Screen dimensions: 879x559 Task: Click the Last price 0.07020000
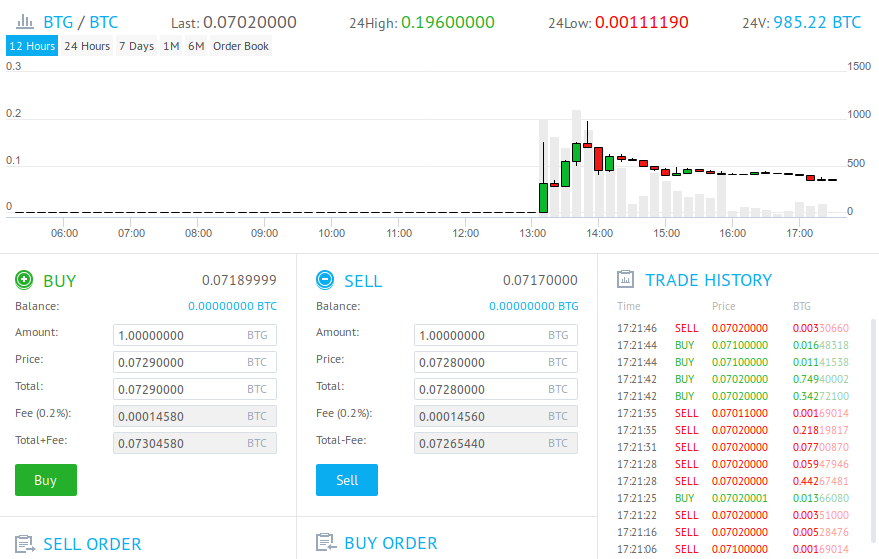250,22
